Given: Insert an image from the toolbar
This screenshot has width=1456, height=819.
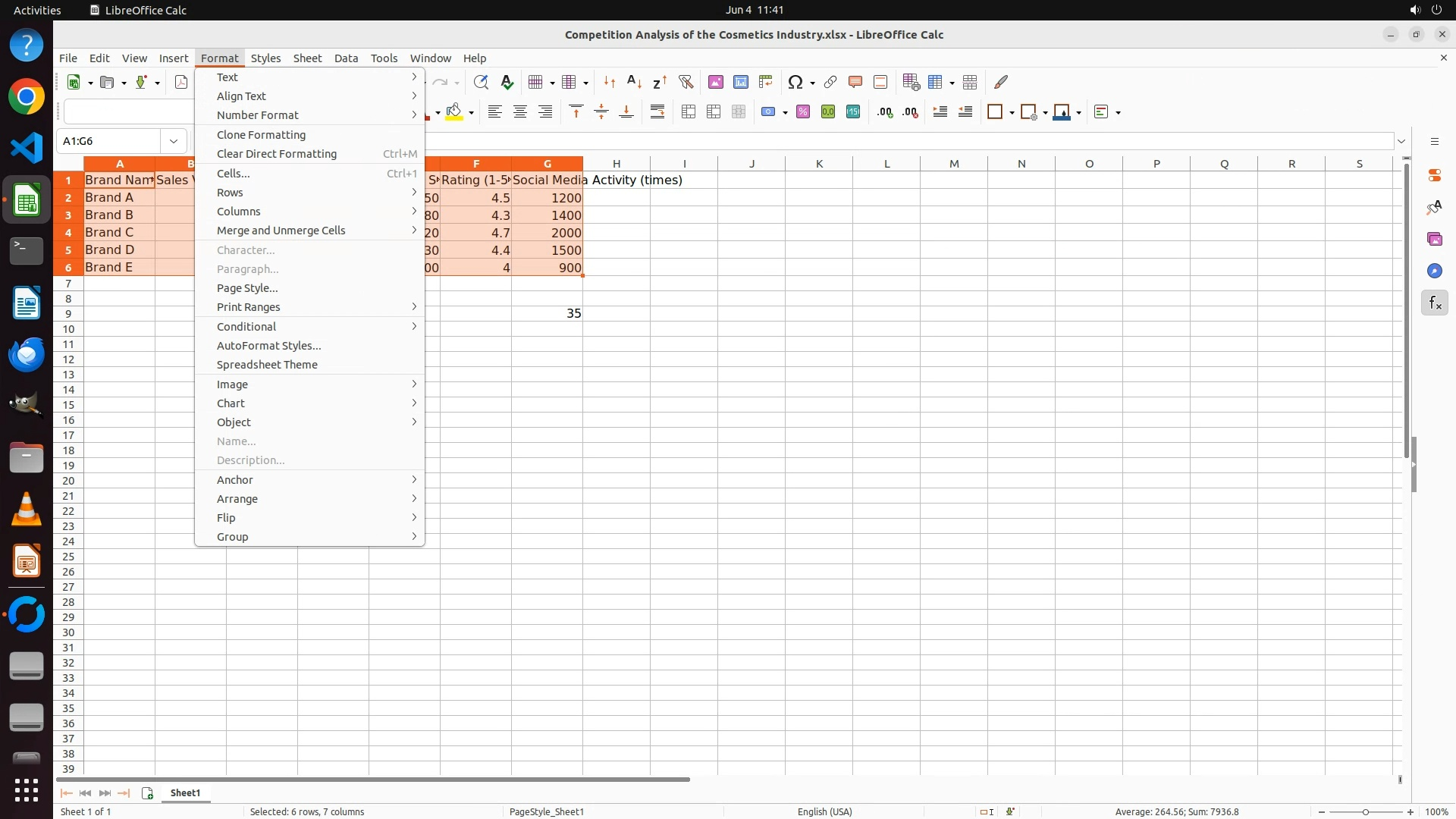Looking at the screenshot, I should click(715, 82).
